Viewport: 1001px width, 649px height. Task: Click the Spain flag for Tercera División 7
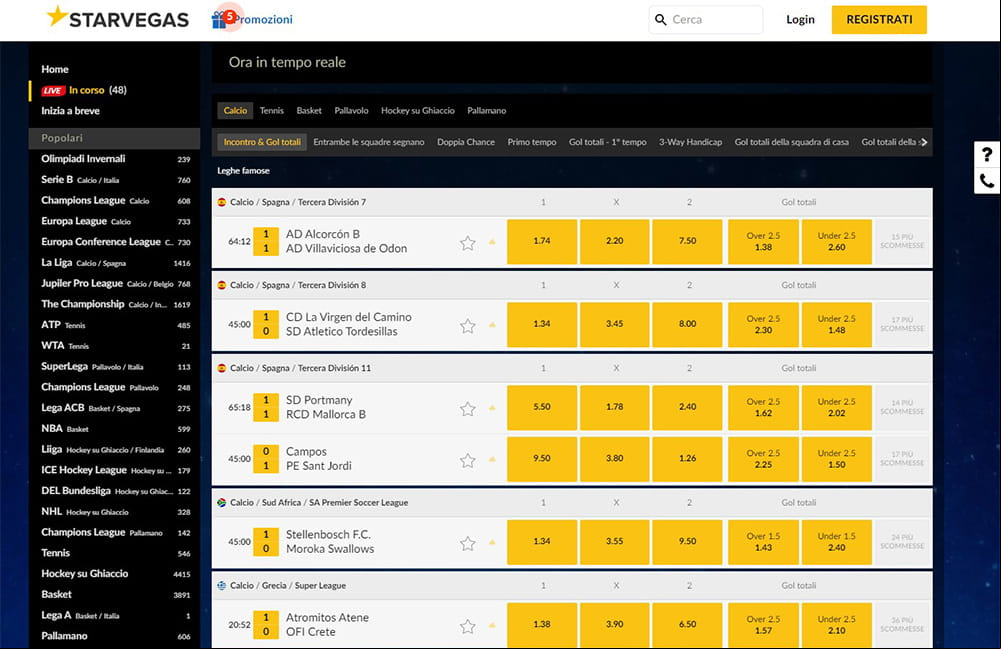222,202
